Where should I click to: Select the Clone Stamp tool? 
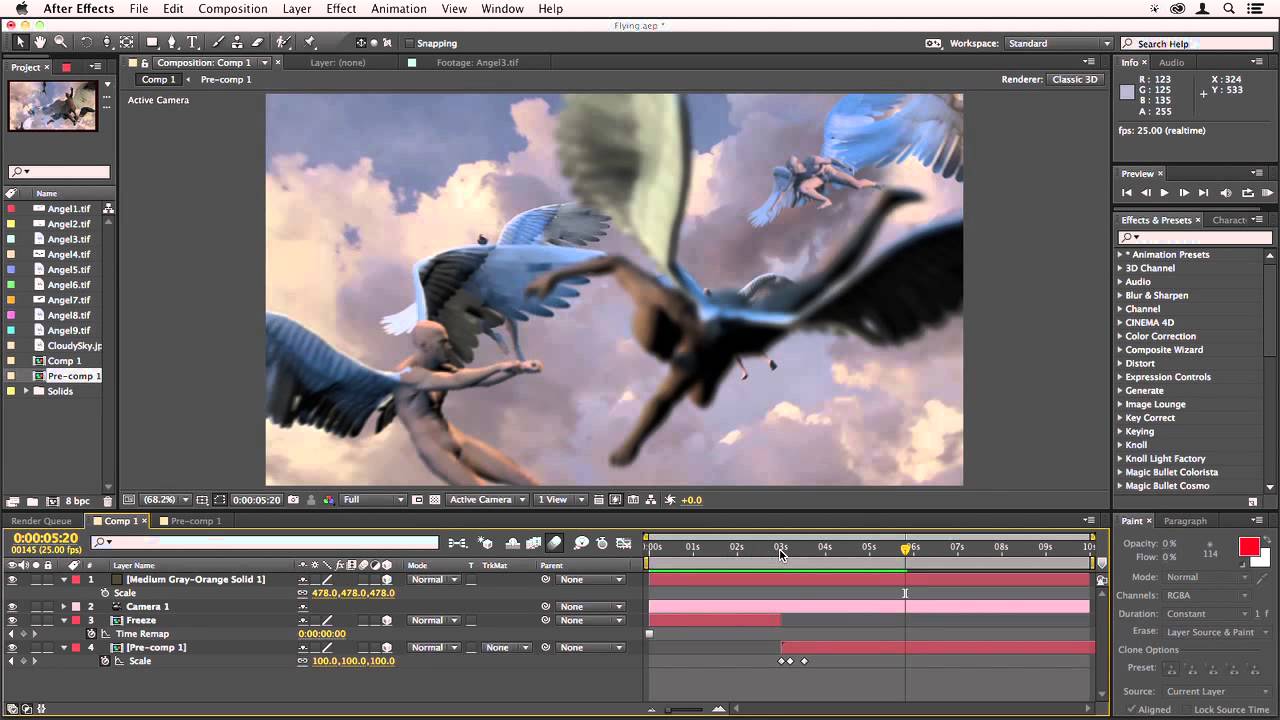tap(238, 42)
